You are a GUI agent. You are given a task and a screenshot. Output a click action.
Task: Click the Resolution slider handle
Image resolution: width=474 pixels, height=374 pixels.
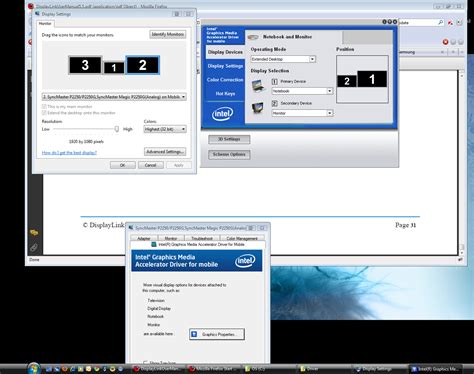117,129
